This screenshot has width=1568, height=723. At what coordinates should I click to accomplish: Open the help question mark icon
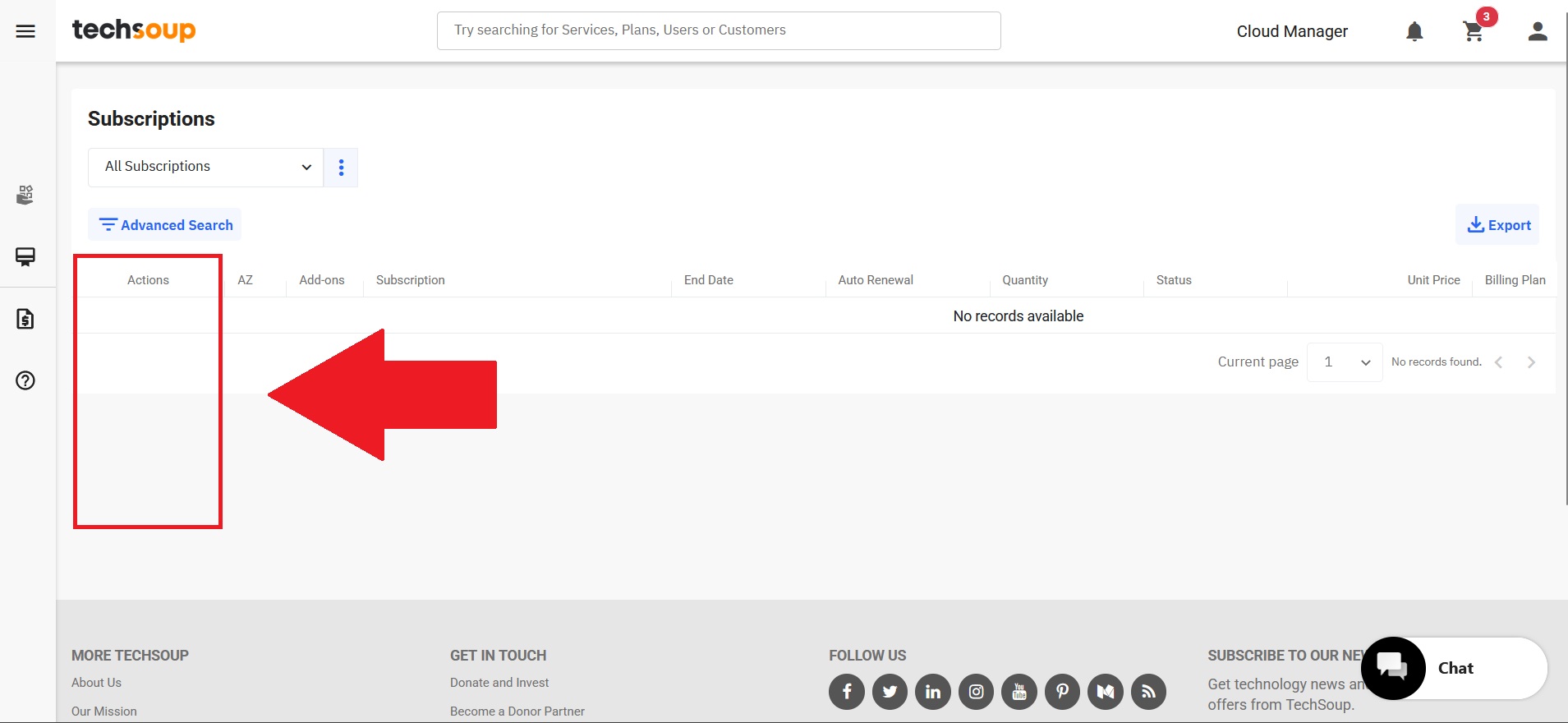coord(25,380)
